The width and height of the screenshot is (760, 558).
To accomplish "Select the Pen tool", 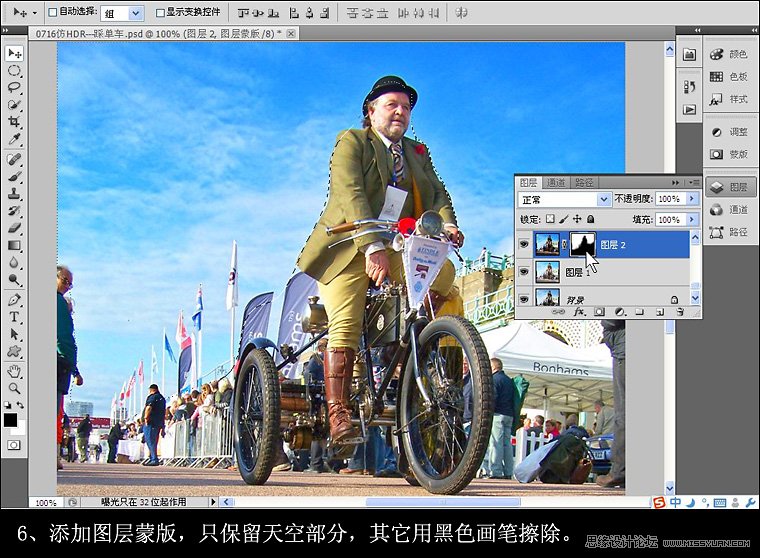I will click(14, 300).
